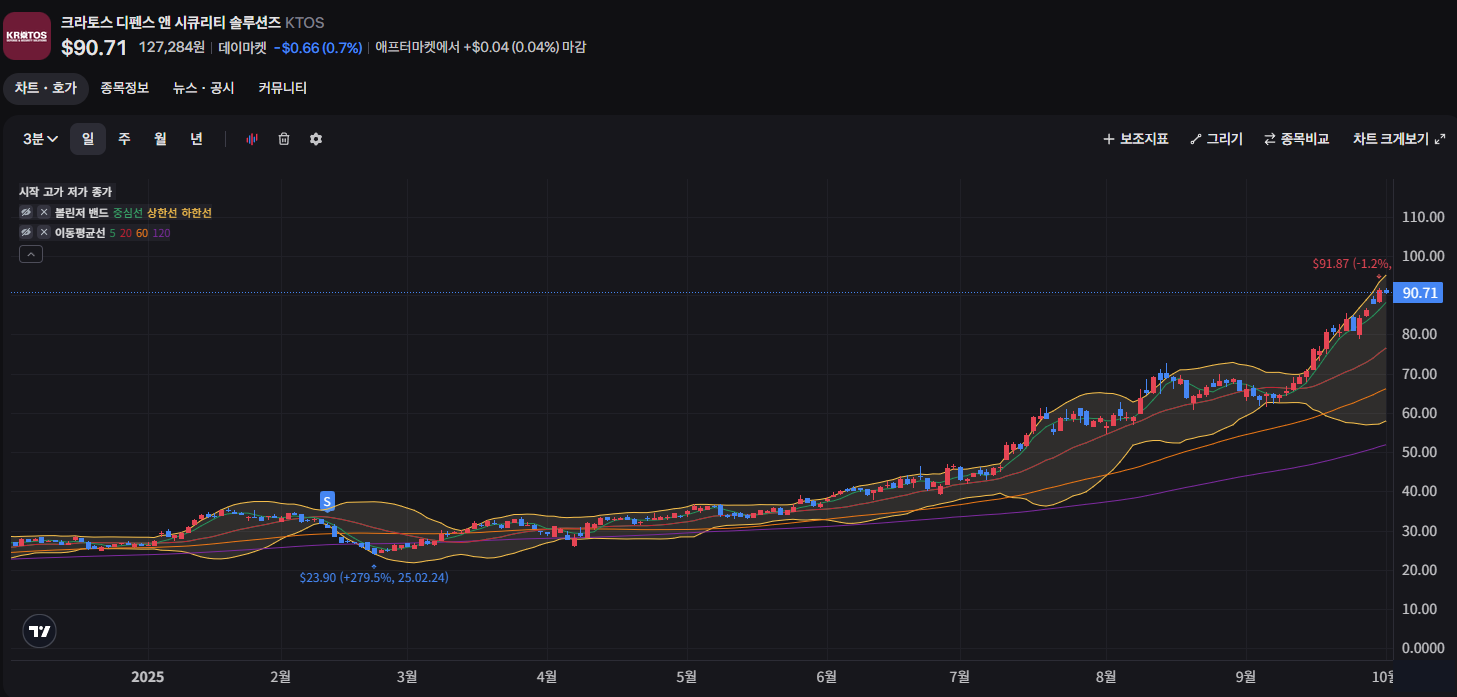Expand the 3분 minute interval dropdown

click(40, 139)
